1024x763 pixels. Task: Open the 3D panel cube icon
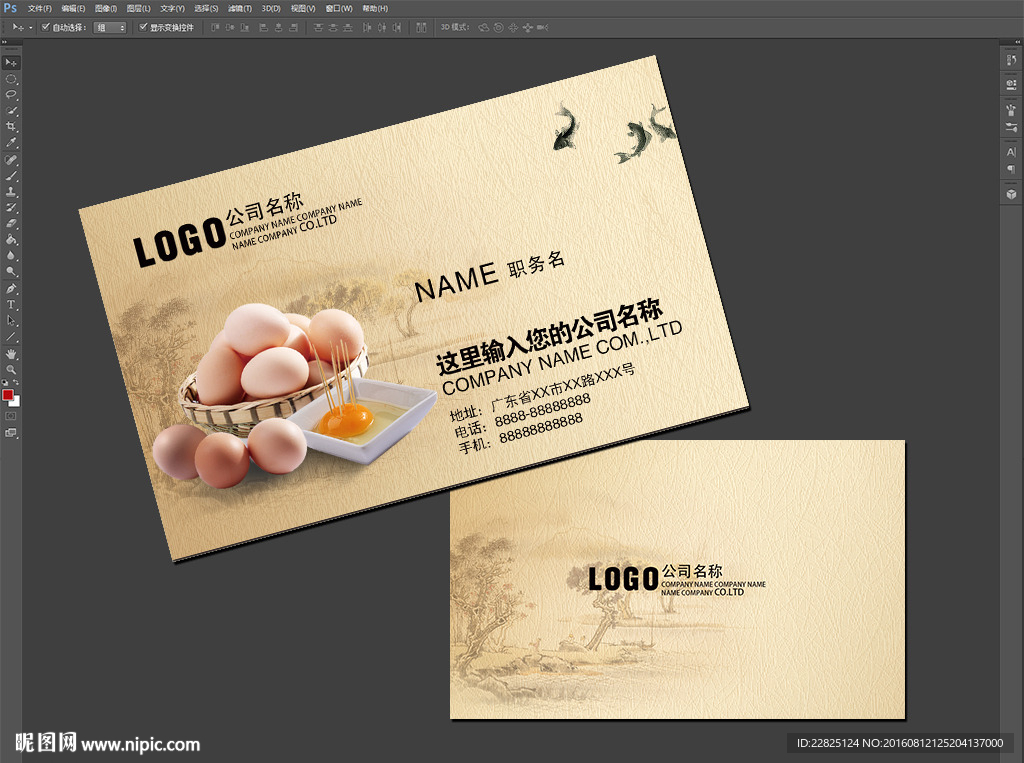[1011, 194]
